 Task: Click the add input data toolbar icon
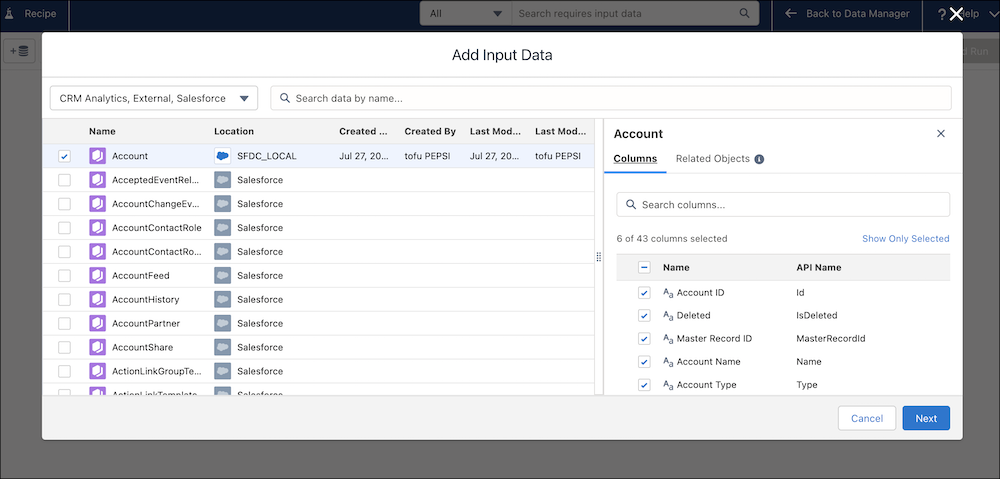[19, 52]
